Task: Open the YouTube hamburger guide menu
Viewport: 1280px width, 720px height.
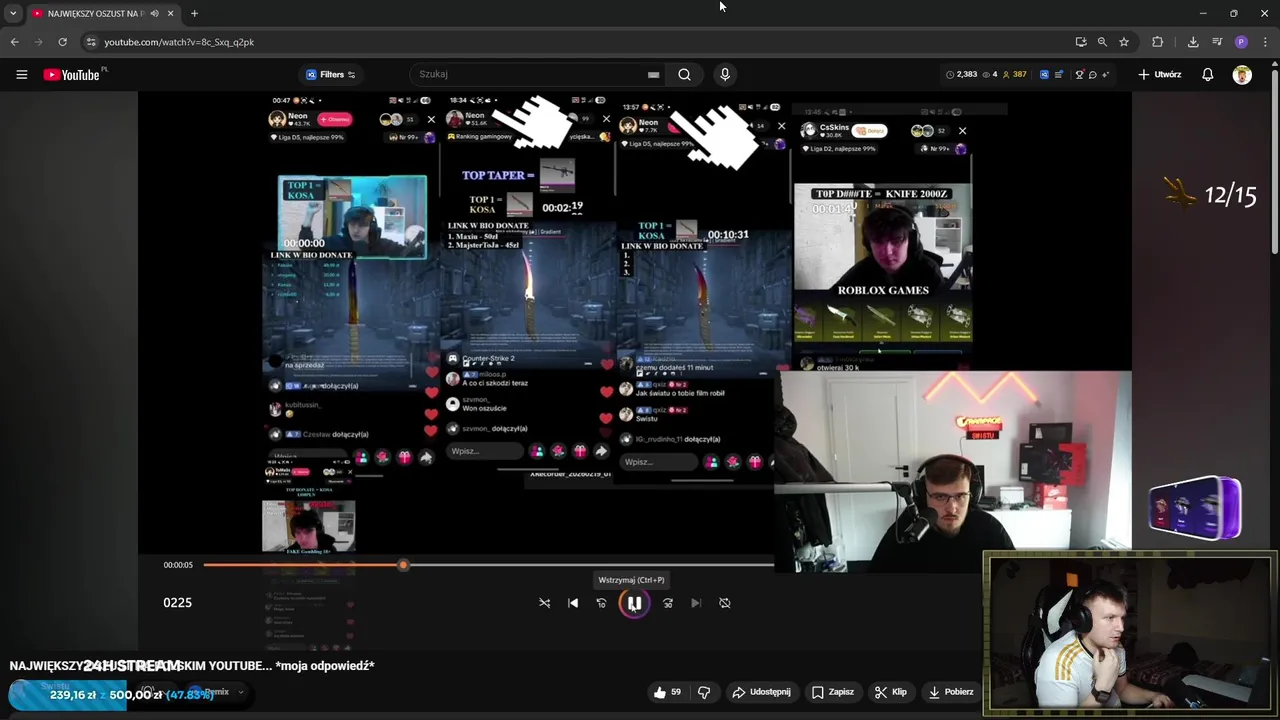Action: (x=21, y=74)
